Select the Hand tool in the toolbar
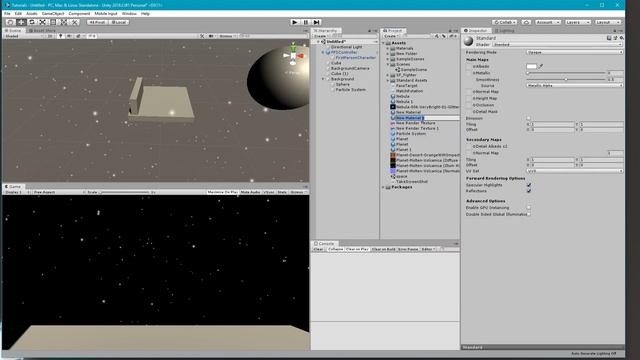The height and width of the screenshot is (360, 640). click(11, 22)
